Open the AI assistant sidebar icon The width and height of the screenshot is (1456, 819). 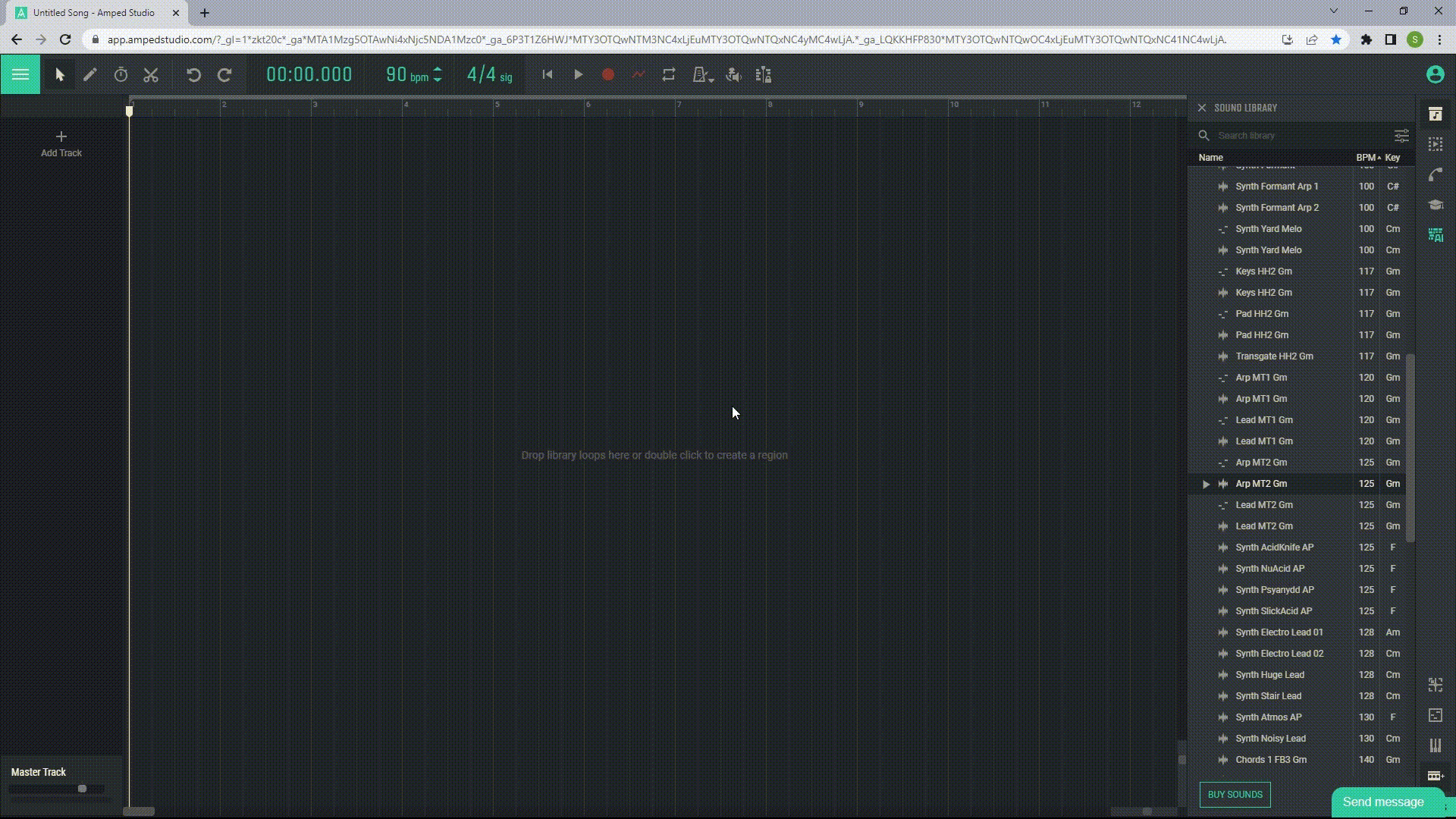pyautogui.click(x=1435, y=235)
